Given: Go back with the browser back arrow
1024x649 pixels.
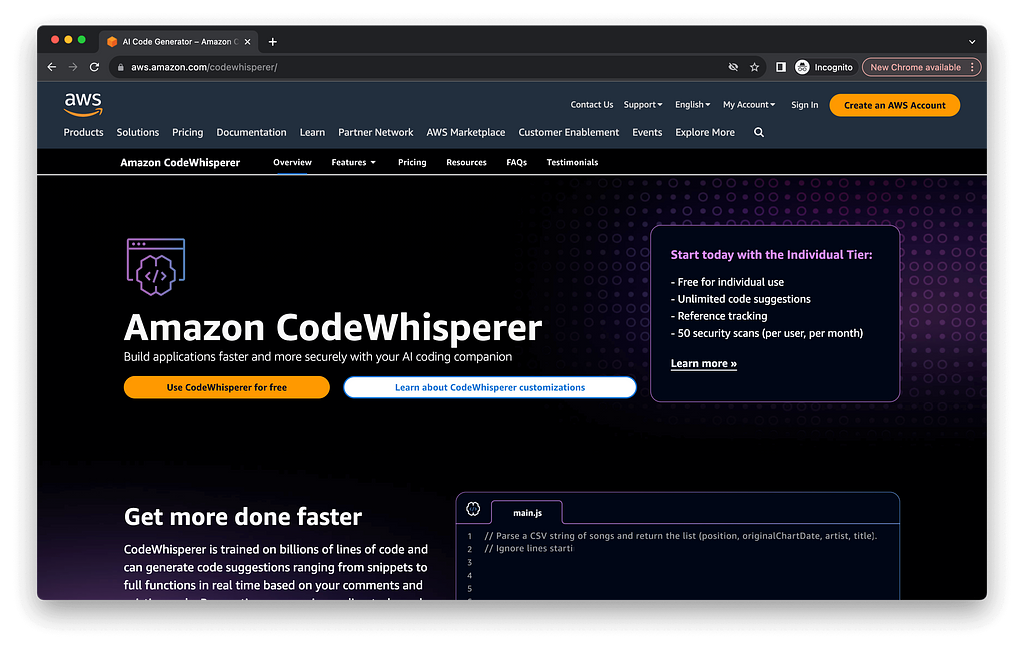Looking at the screenshot, I should pyautogui.click(x=52, y=67).
